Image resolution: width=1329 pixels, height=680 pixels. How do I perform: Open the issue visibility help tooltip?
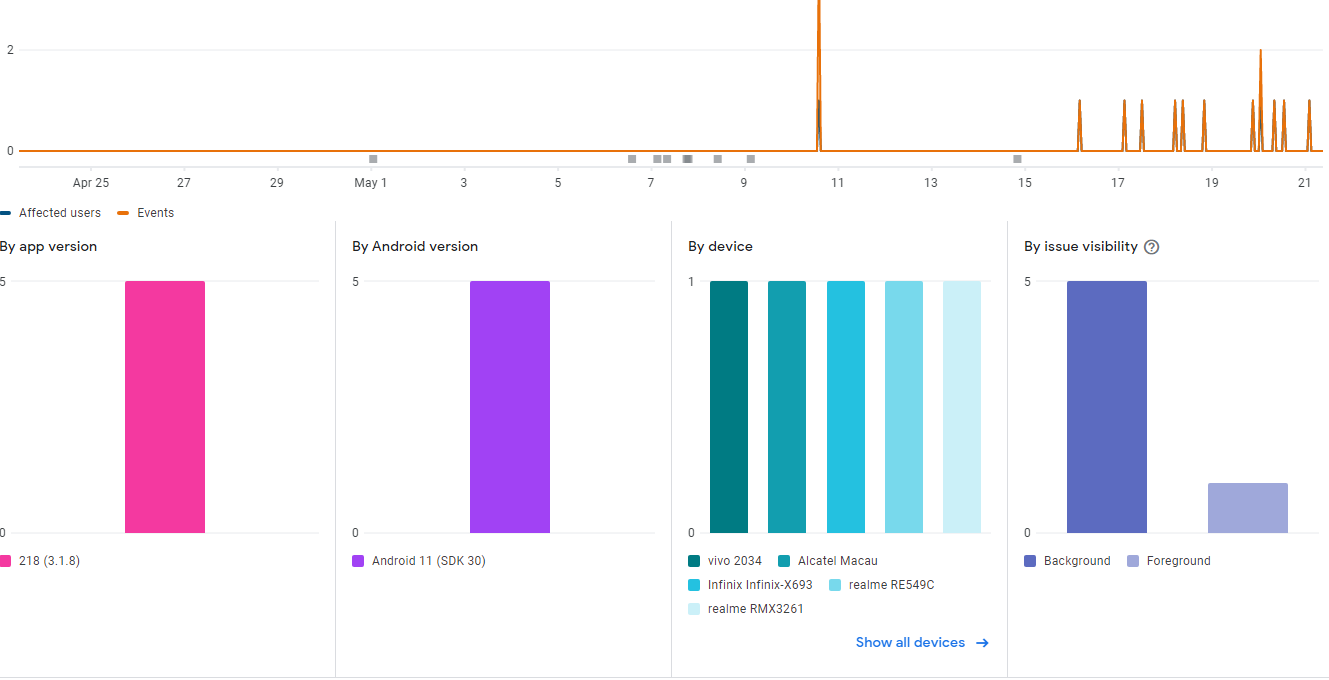click(1151, 246)
